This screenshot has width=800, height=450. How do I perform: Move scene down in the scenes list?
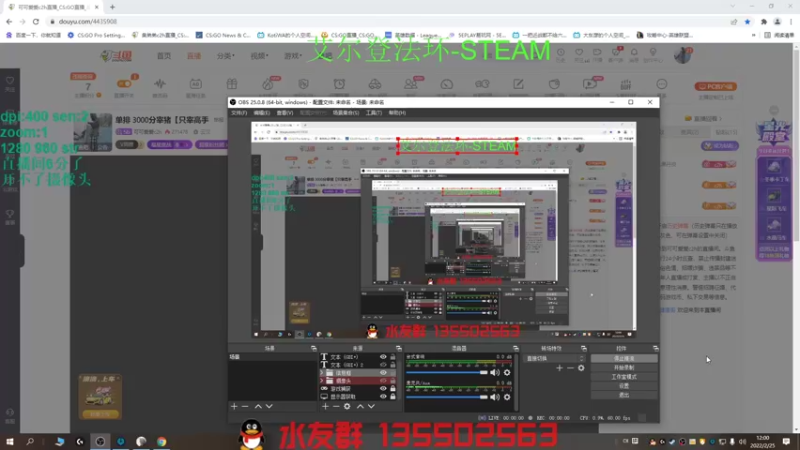pyautogui.click(x=269, y=407)
